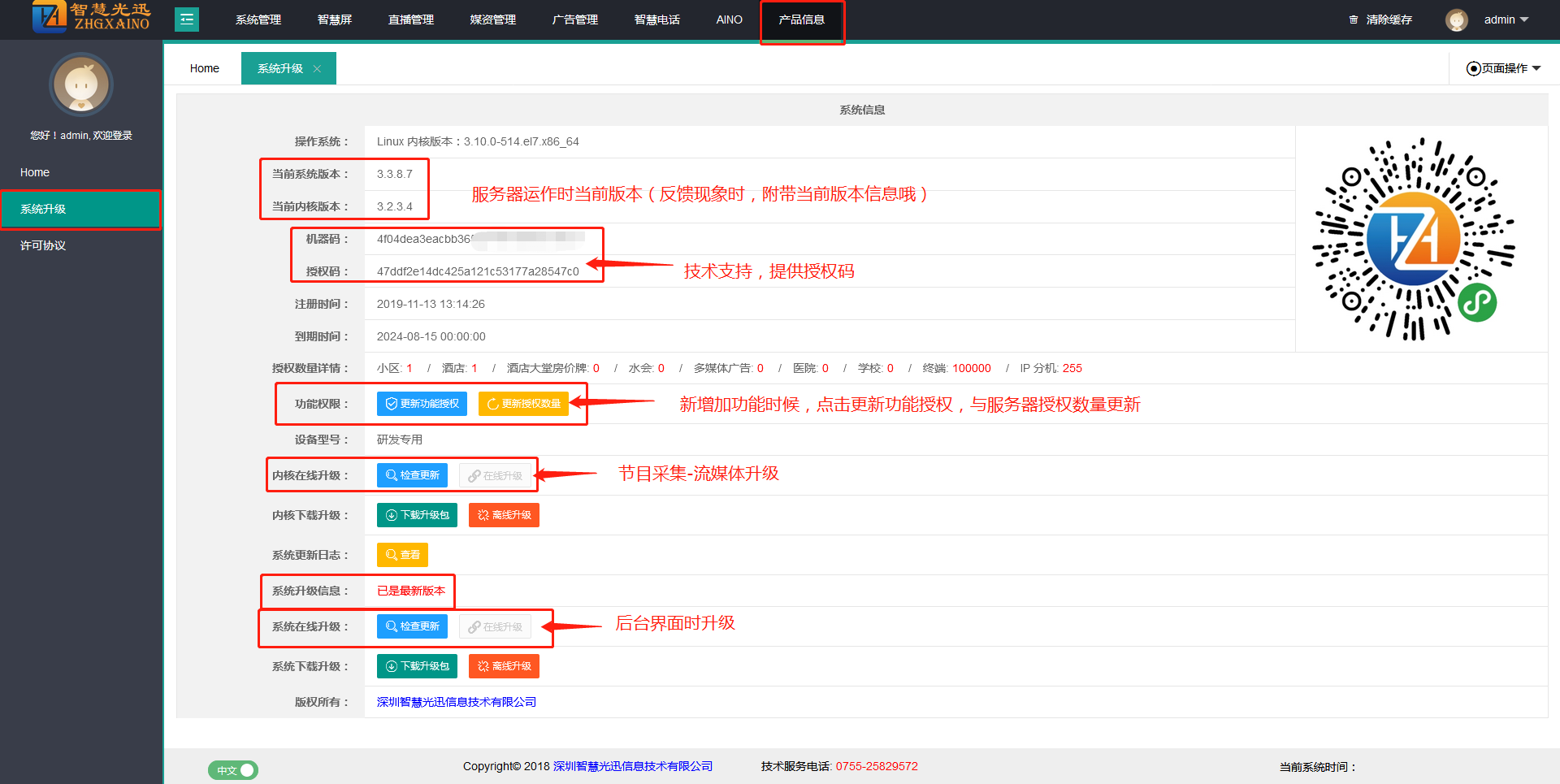Open the 系统管理 top menu
The image size is (1560, 784).
point(258,19)
